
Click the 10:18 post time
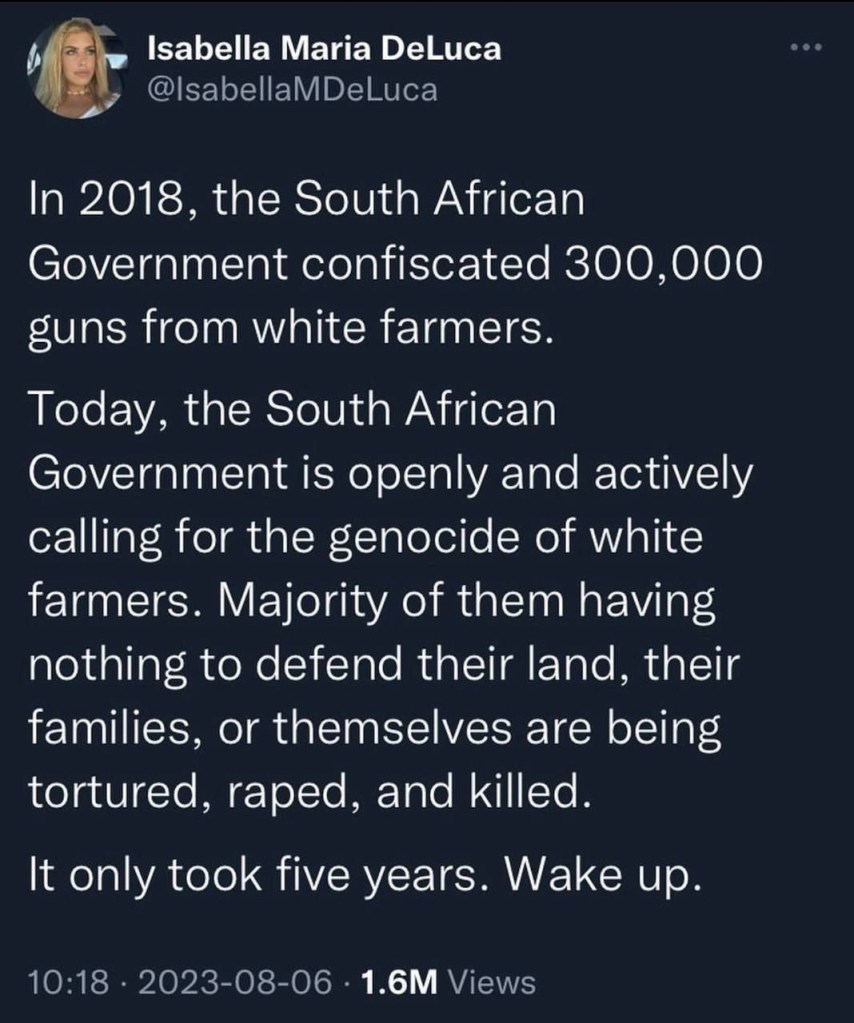click(x=69, y=981)
